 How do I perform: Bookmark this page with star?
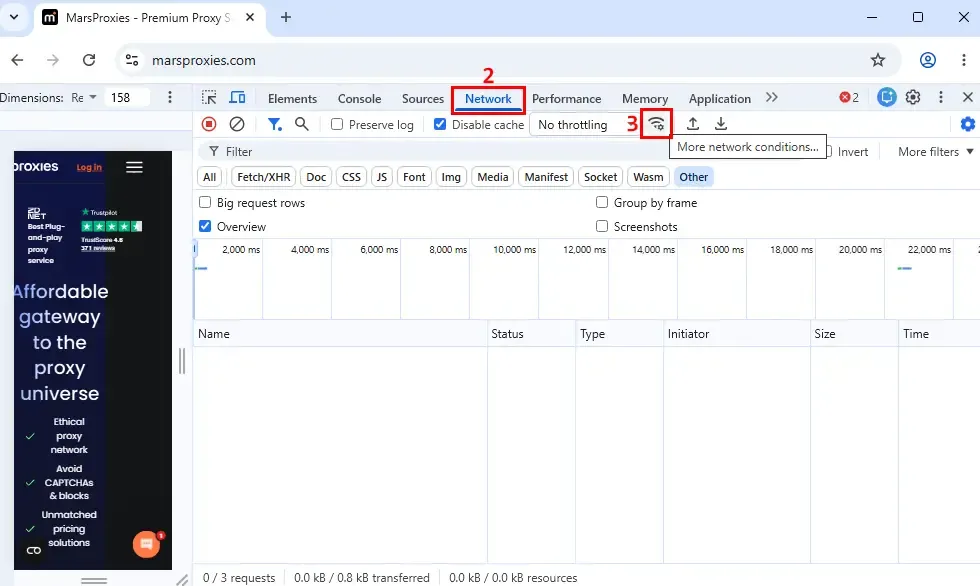click(x=878, y=60)
